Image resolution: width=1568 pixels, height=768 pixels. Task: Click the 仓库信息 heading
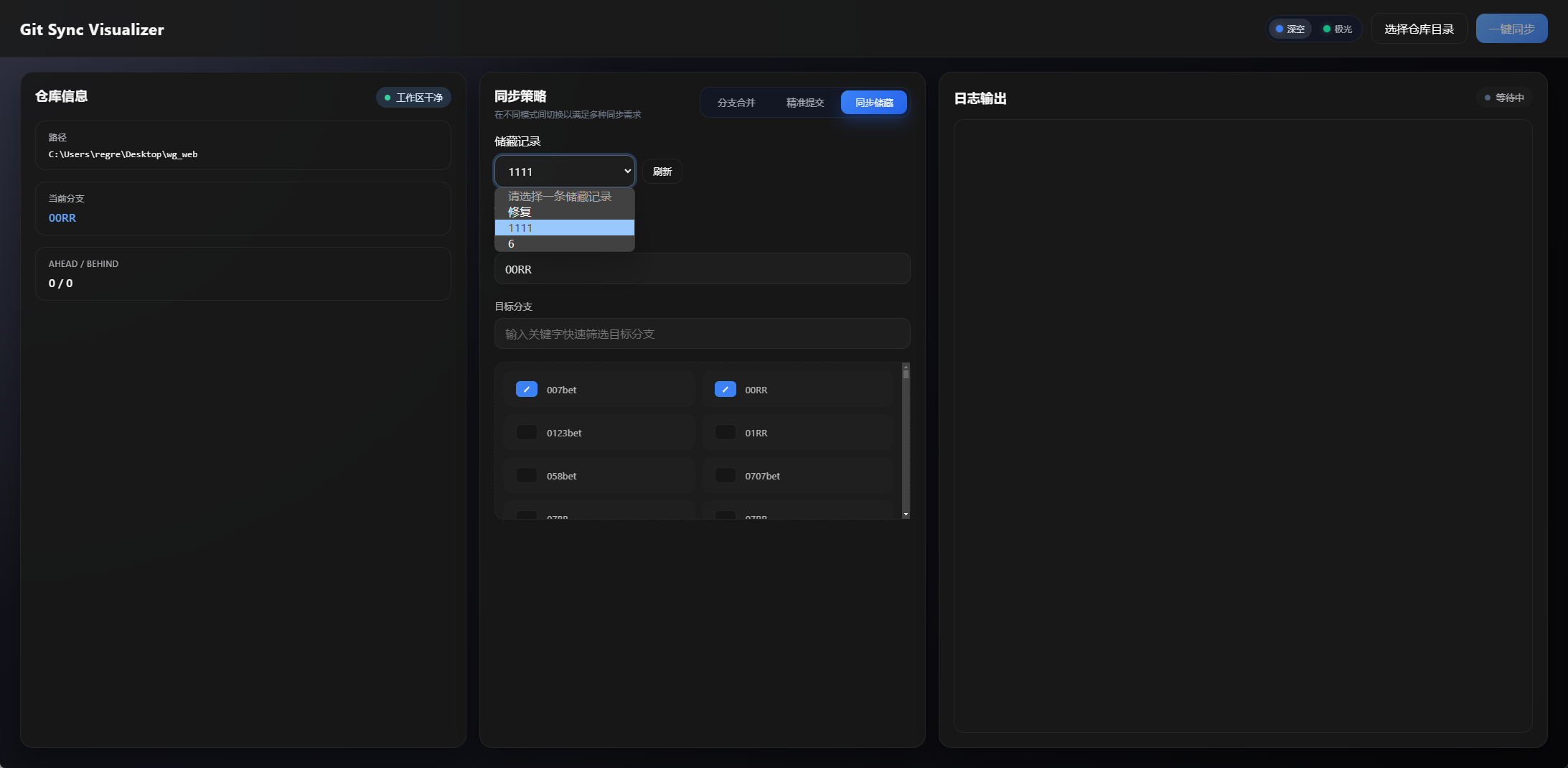[62, 96]
